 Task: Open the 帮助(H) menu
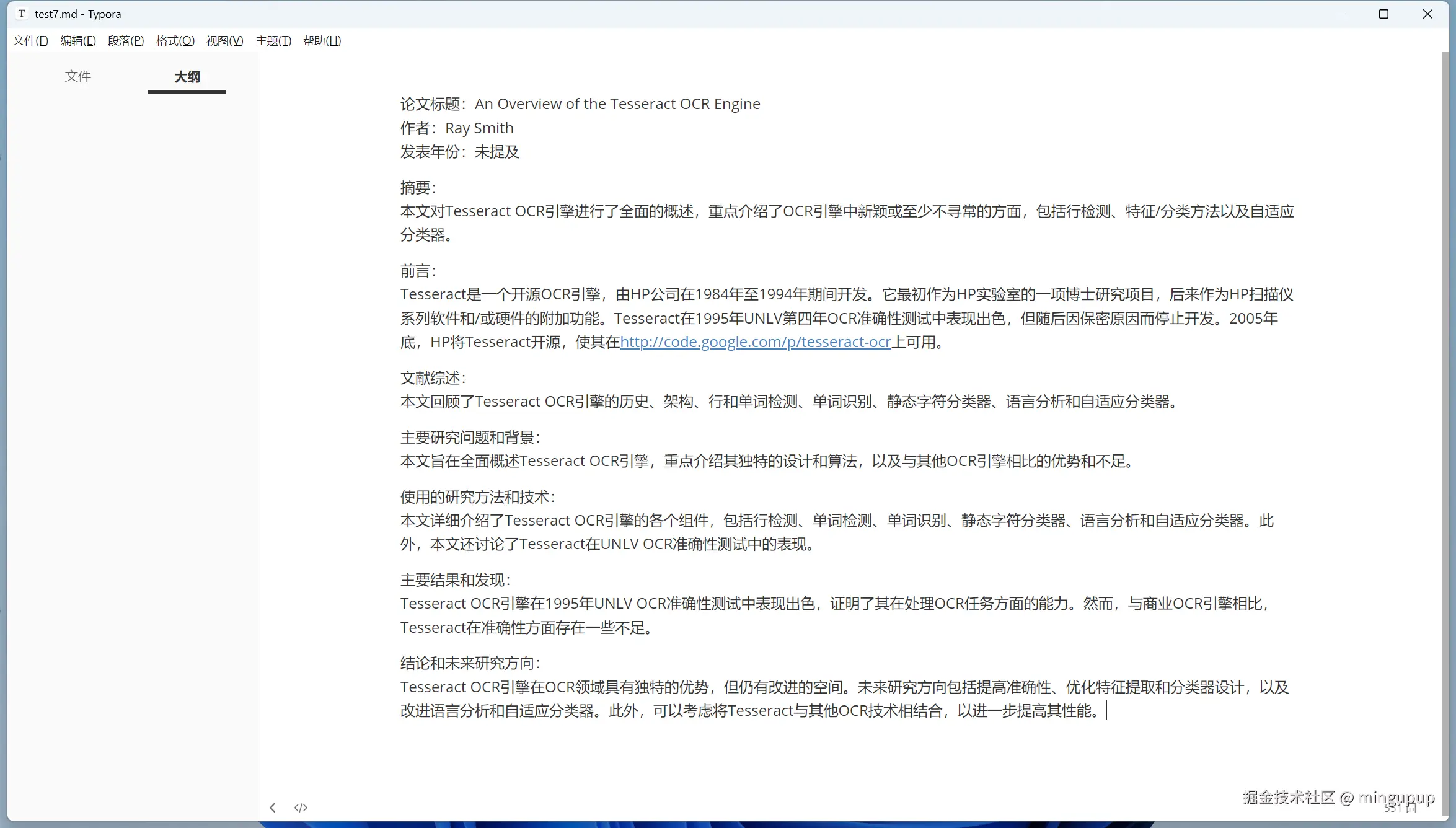(x=322, y=41)
